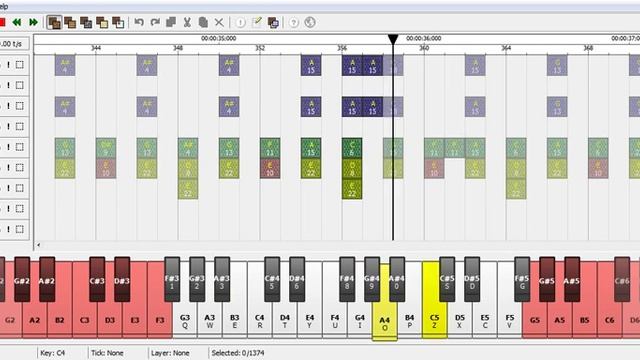Open song properties with the pencil note icon
The image size is (640, 360).
(x=257, y=22)
